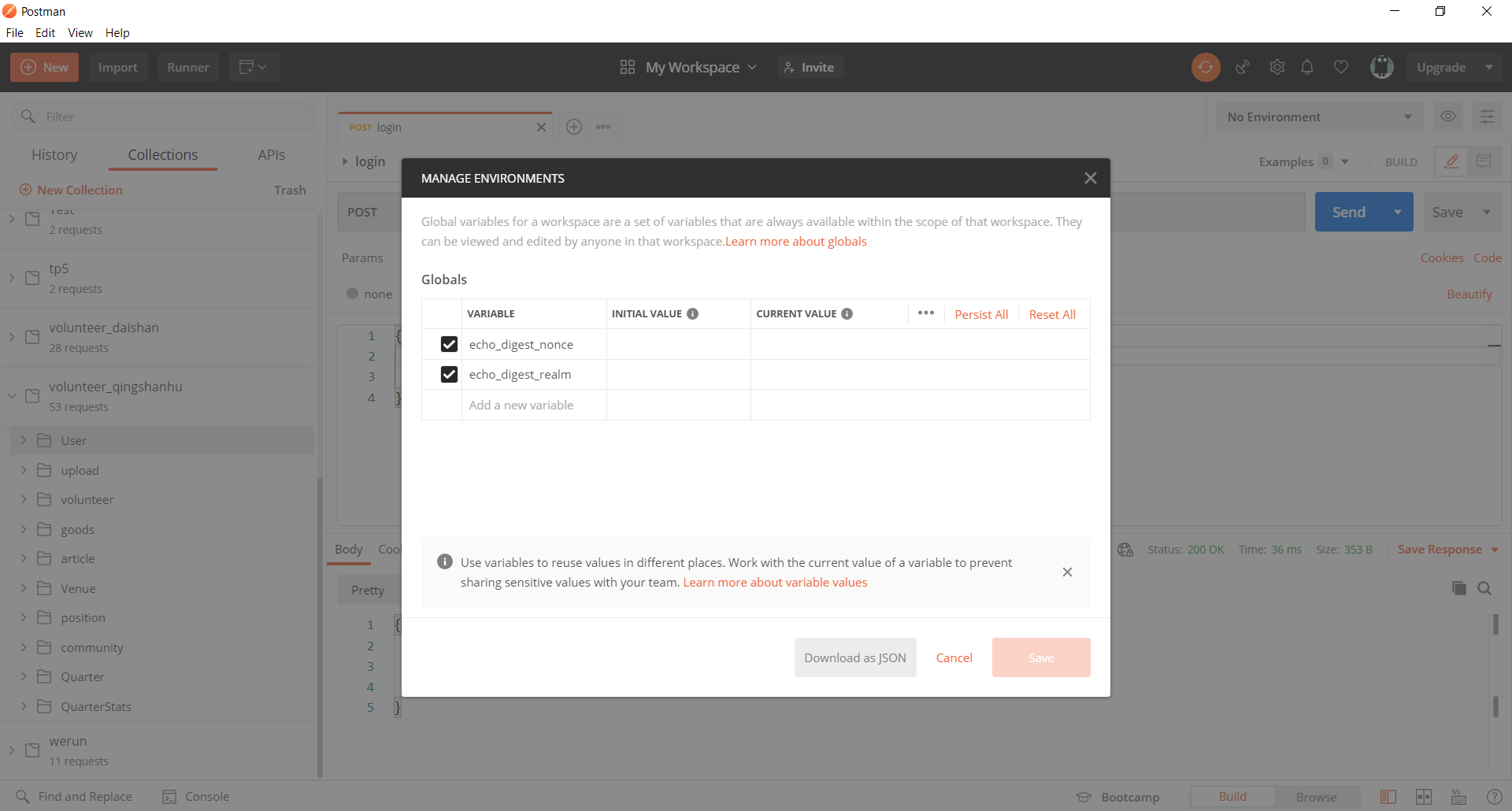Open the No Environment dropdown
Viewport: 1512px width, 811px height.
1319,117
